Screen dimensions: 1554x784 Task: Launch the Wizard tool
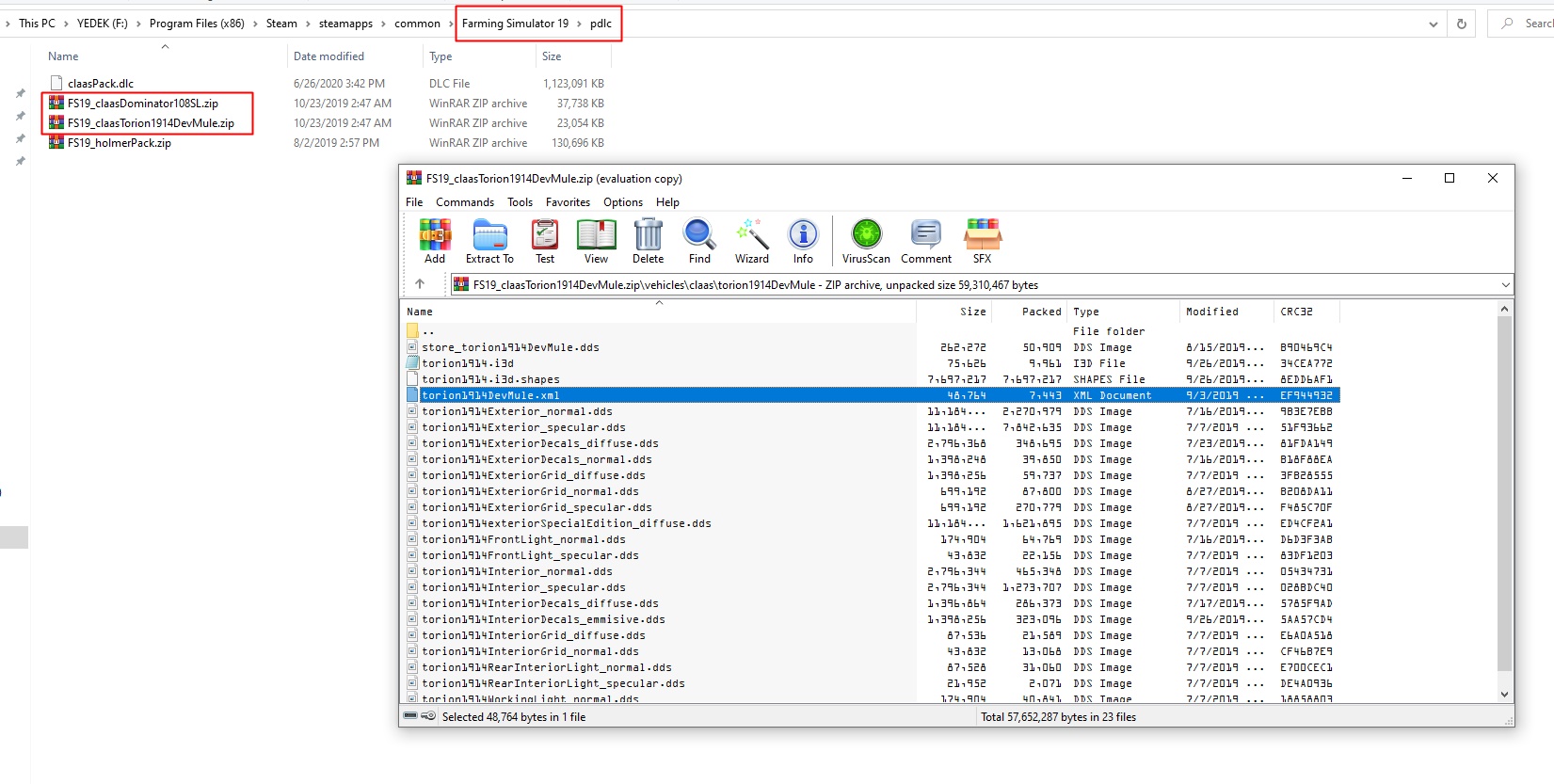pyautogui.click(x=751, y=240)
